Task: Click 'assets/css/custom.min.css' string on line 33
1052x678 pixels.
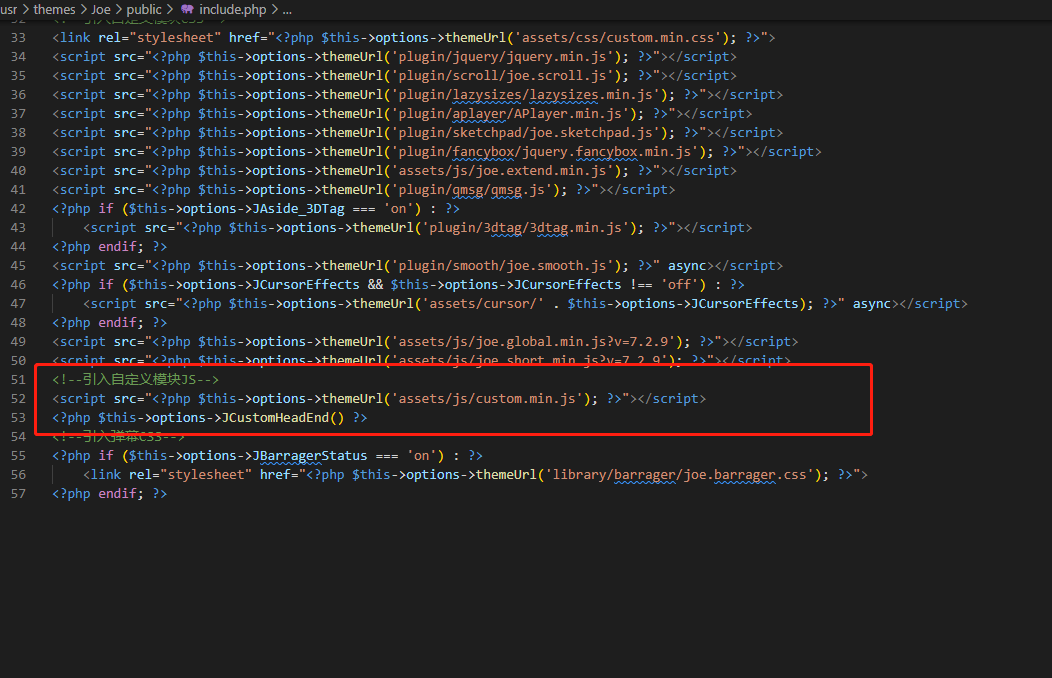Action: [618, 38]
